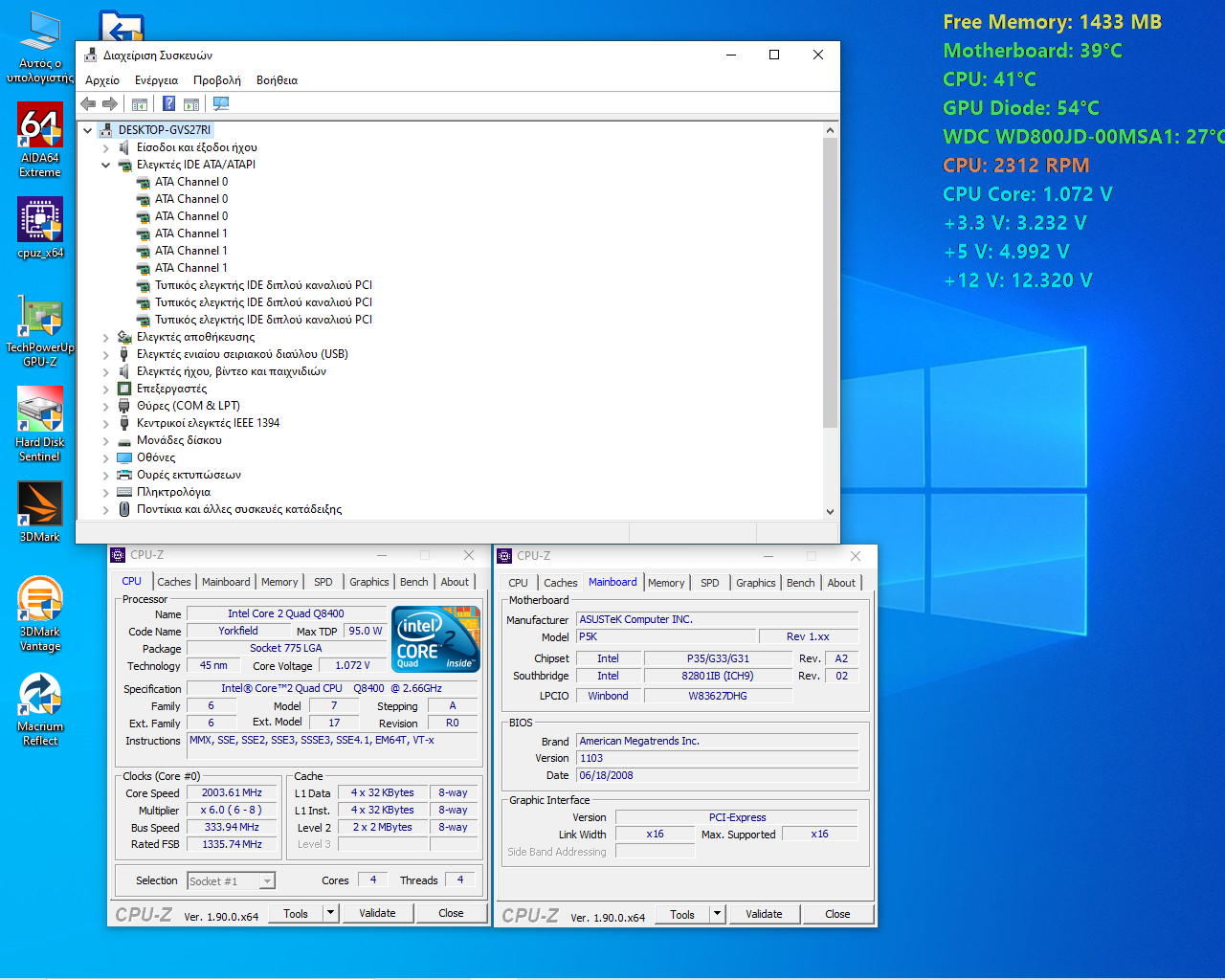Click the Device Manager vertical scrollbar thumb
Screen dimensions: 1225x980
[x=830, y=282]
